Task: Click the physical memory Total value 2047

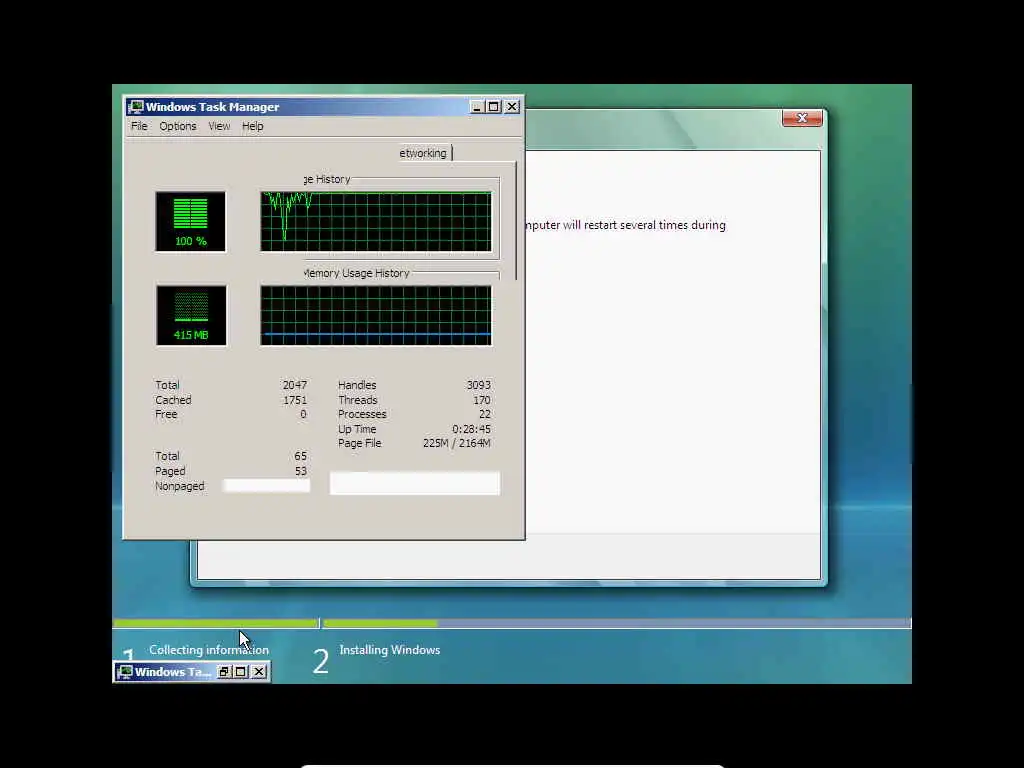Action: point(295,385)
